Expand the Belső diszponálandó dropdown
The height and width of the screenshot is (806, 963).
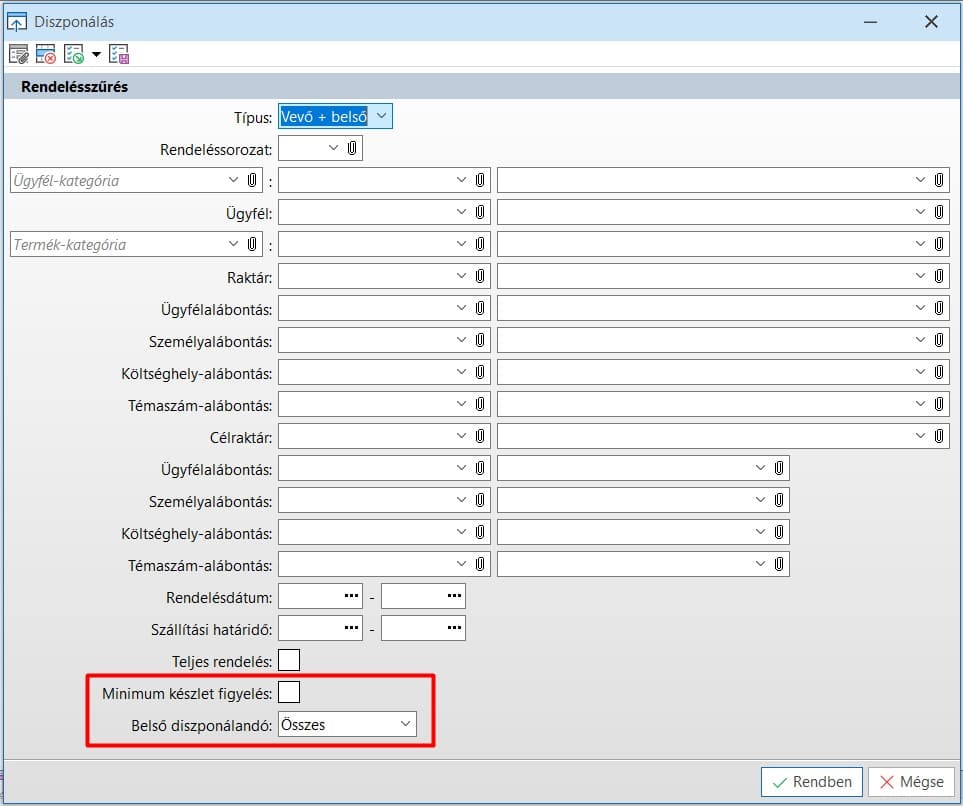pos(405,724)
